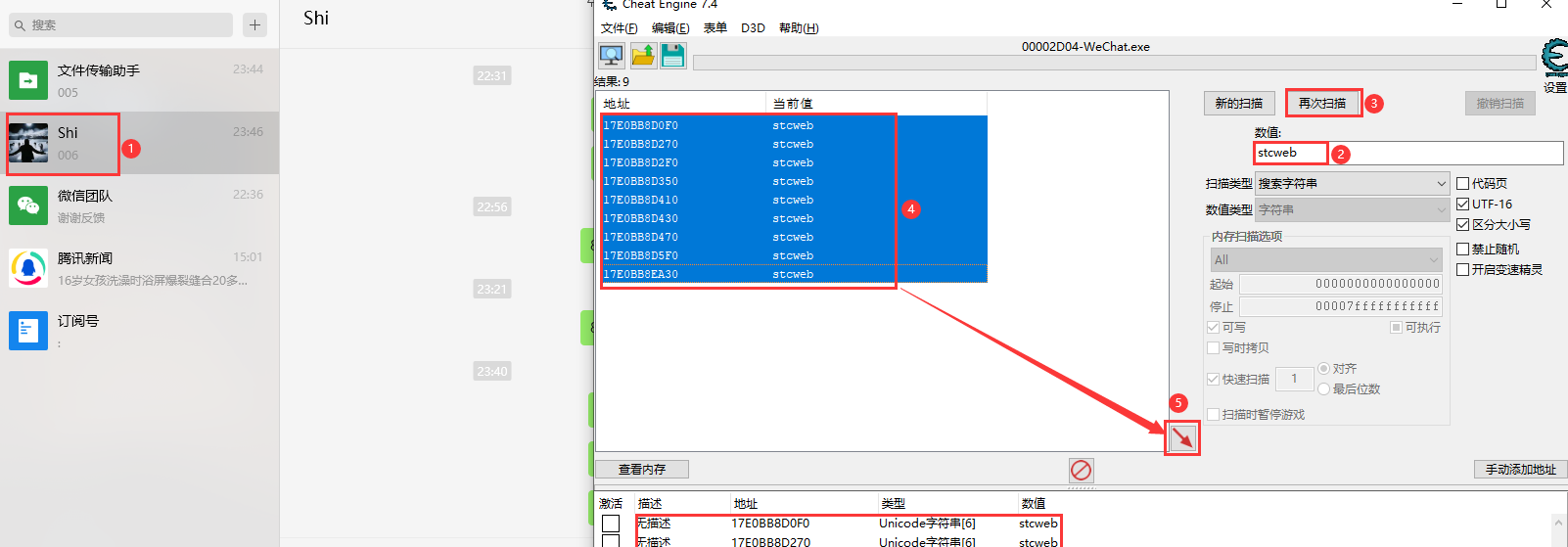Click the WeChat 搜索 search box
The width and height of the screenshot is (1568, 547).
[x=121, y=24]
